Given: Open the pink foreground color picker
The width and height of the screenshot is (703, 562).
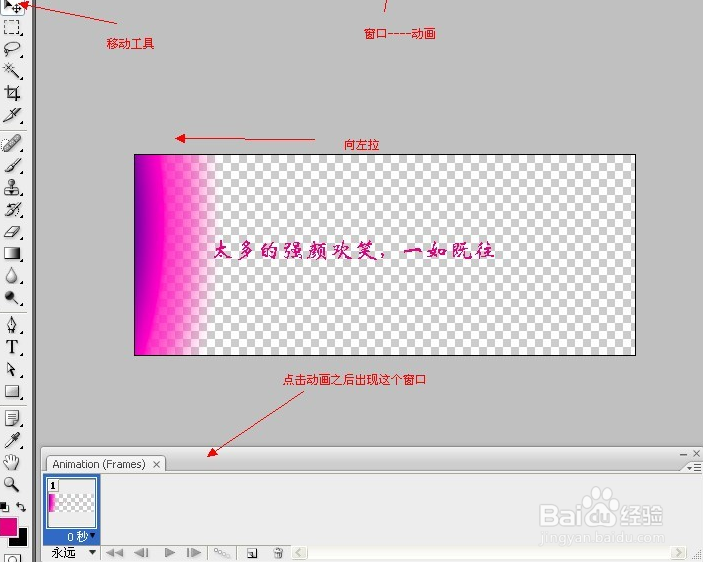Looking at the screenshot, I should pyautogui.click(x=8, y=526).
